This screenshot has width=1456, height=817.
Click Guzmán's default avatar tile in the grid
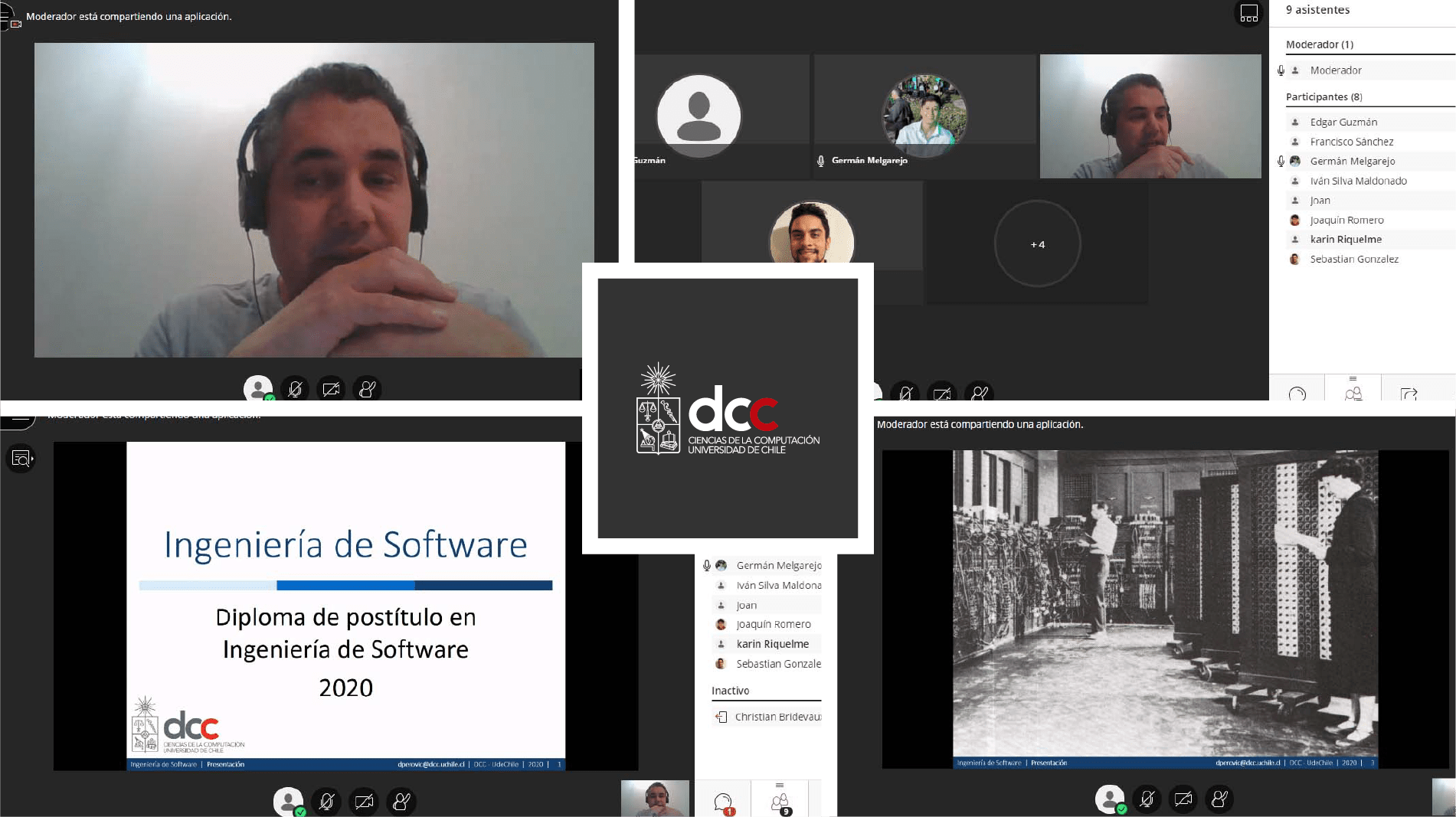point(721,116)
